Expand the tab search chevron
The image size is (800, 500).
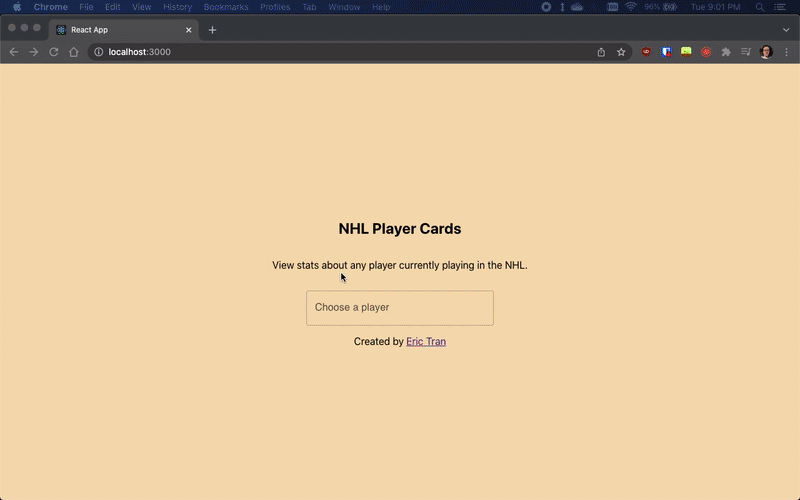coord(786,30)
